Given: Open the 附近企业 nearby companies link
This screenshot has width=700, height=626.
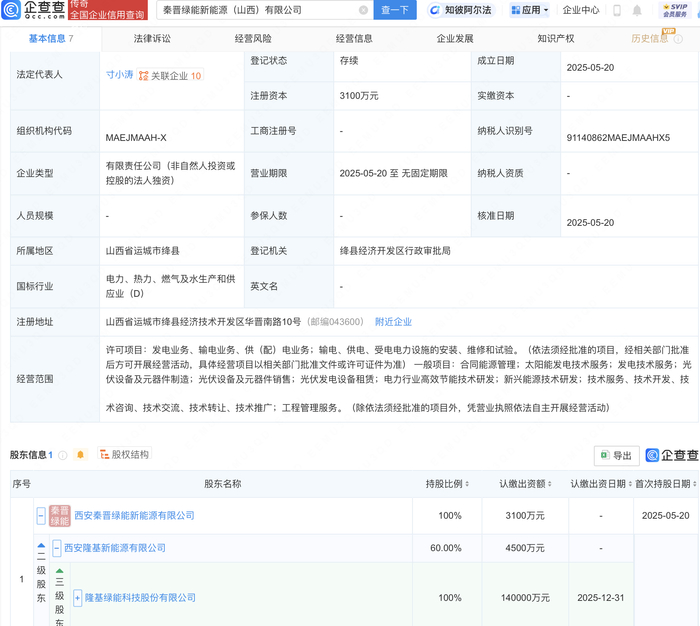Looking at the screenshot, I should pos(393,322).
